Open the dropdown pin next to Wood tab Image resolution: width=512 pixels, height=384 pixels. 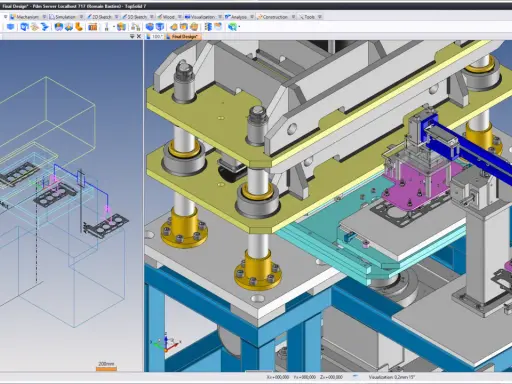179,17
